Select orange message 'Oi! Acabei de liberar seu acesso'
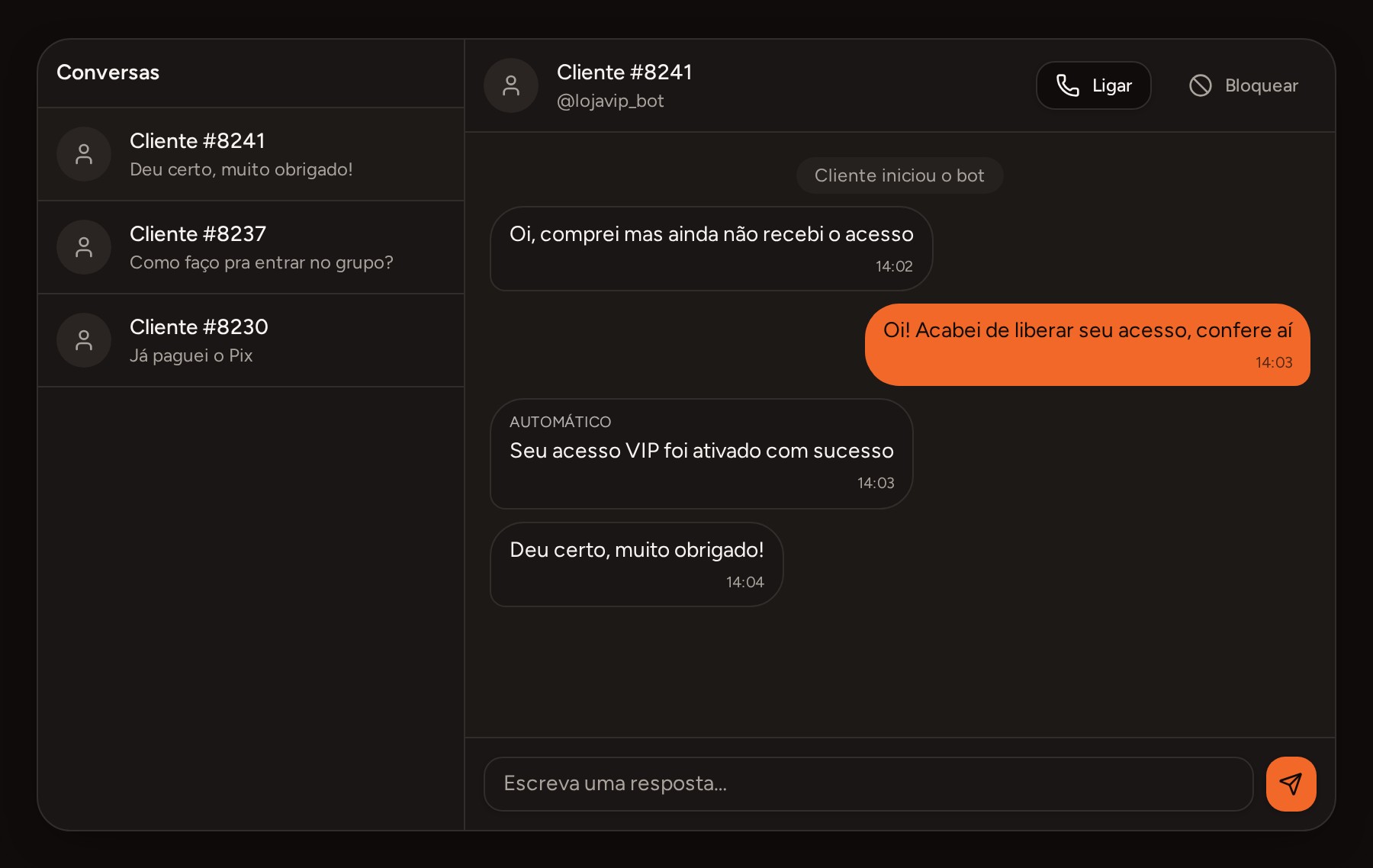The image size is (1373, 868). [x=1088, y=345]
